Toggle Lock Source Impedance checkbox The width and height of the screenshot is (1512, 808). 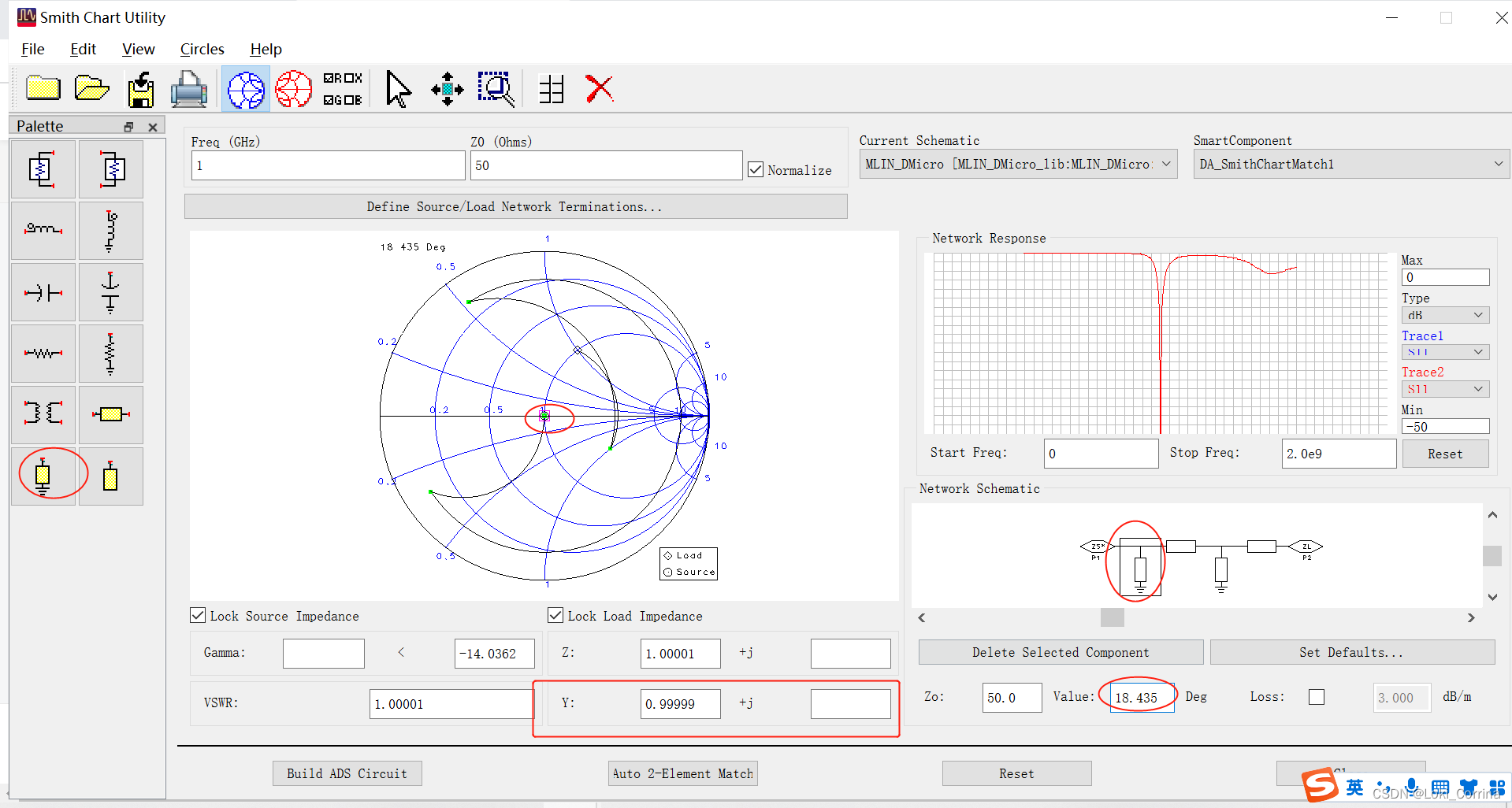tap(198, 615)
